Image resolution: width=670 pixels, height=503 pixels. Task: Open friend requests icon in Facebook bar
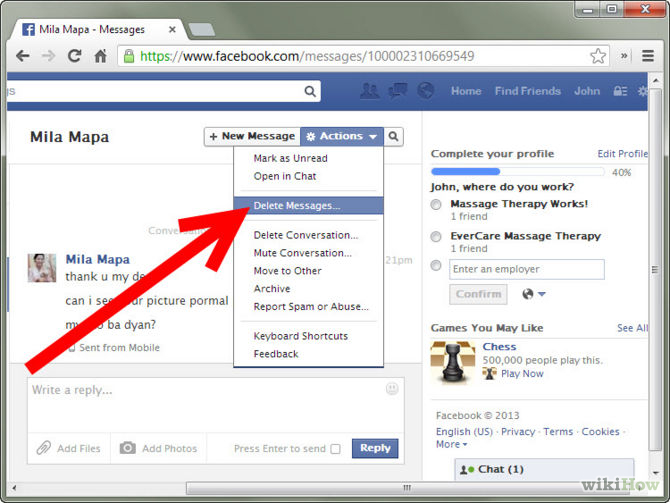coord(369,91)
